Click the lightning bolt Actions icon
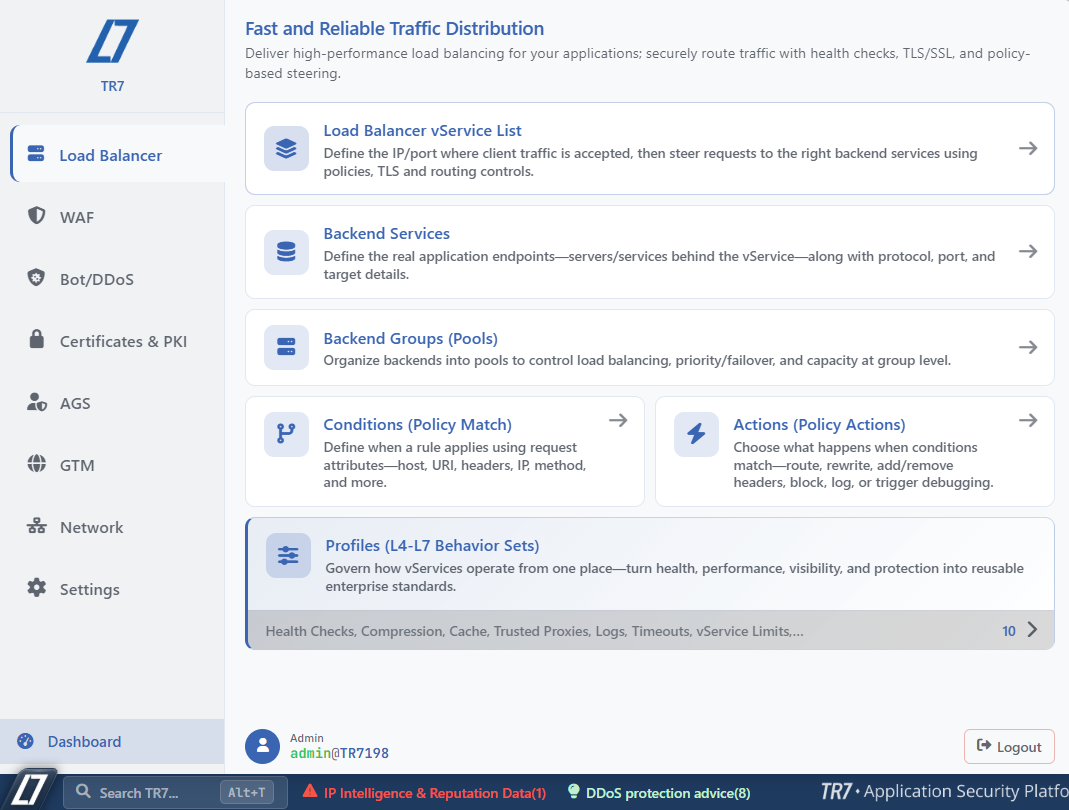1069x810 pixels. click(696, 434)
